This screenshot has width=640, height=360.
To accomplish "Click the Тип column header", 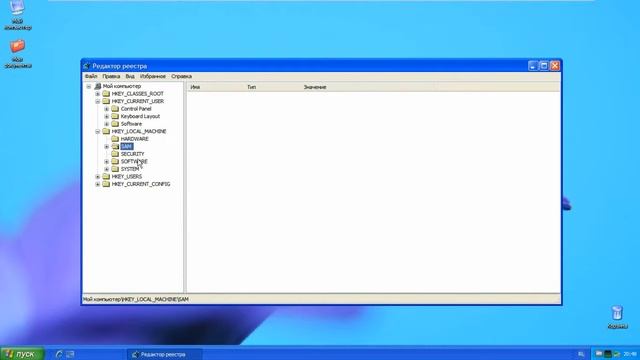I will tap(272, 87).
